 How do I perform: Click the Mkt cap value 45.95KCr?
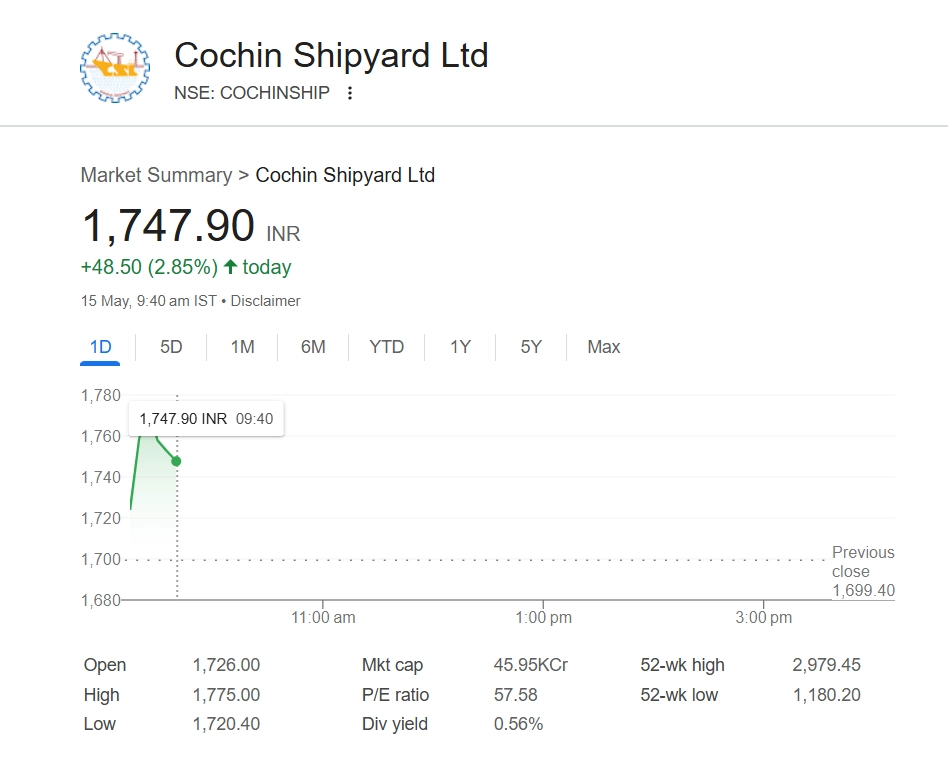(x=530, y=665)
